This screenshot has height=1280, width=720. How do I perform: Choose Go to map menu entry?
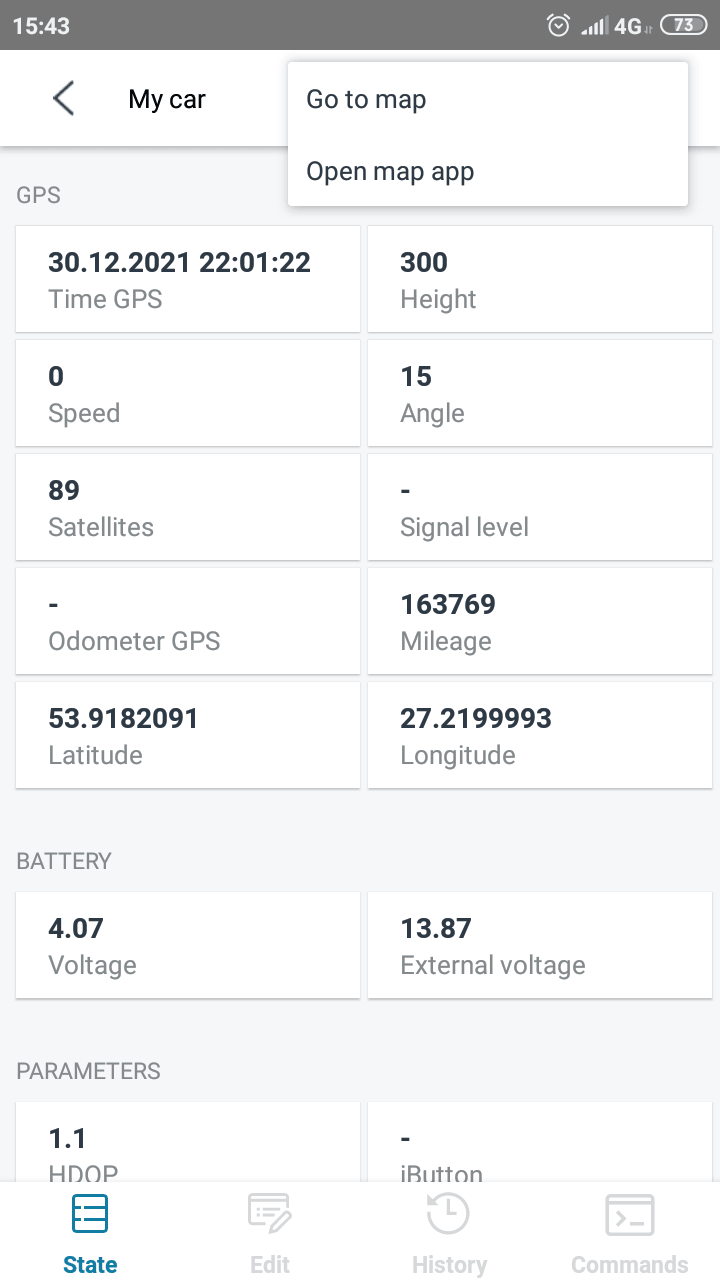[x=488, y=99]
